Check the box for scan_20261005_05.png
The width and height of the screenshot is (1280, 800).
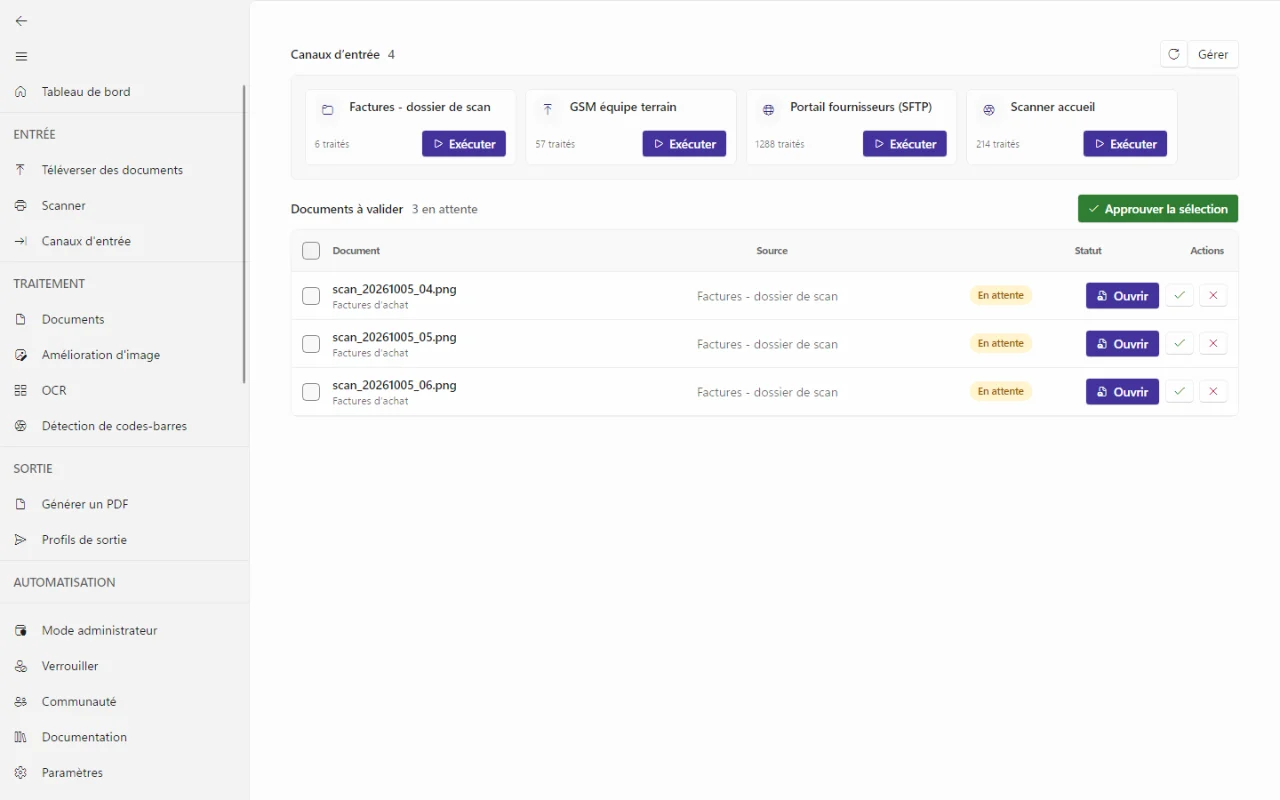pyautogui.click(x=311, y=344)
